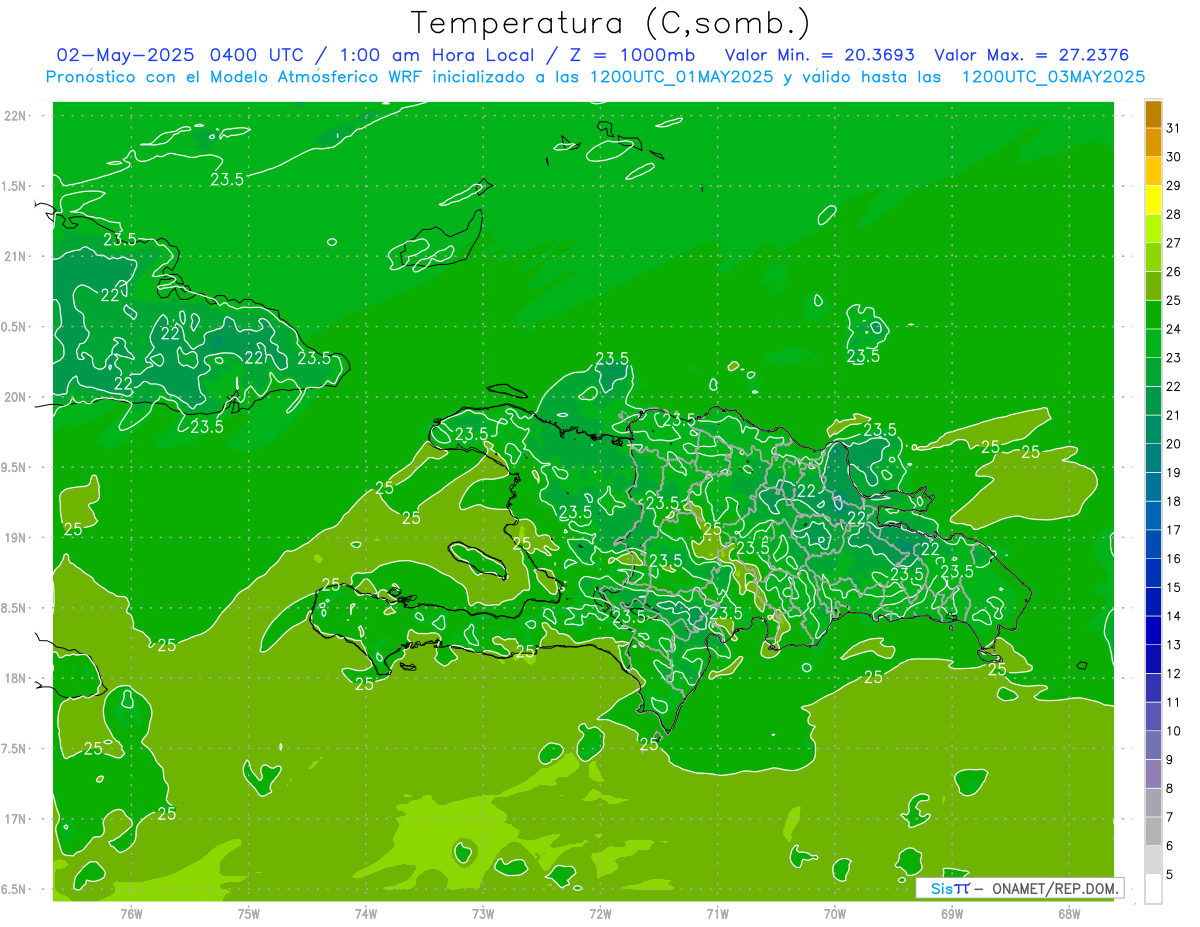Click color swatch between legend values 30 and 31
The image size is (1200, 927).
[1153, 142]
